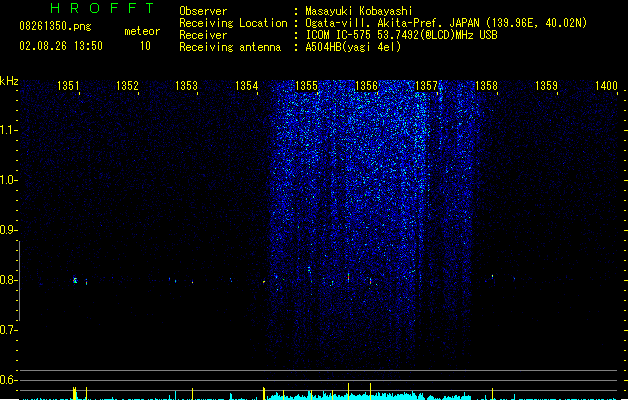This screenshot has width=629, height=400.
Task: Click the Receiving Location label
Action: click(233, 23)
